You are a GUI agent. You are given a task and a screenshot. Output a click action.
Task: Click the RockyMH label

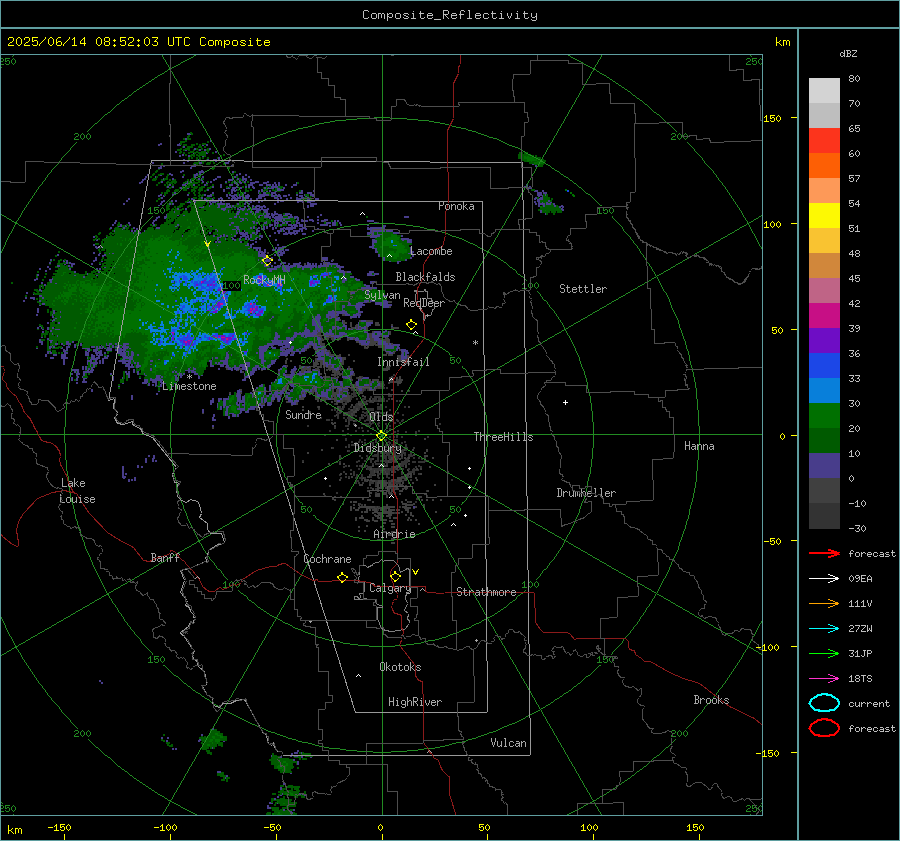264,280
